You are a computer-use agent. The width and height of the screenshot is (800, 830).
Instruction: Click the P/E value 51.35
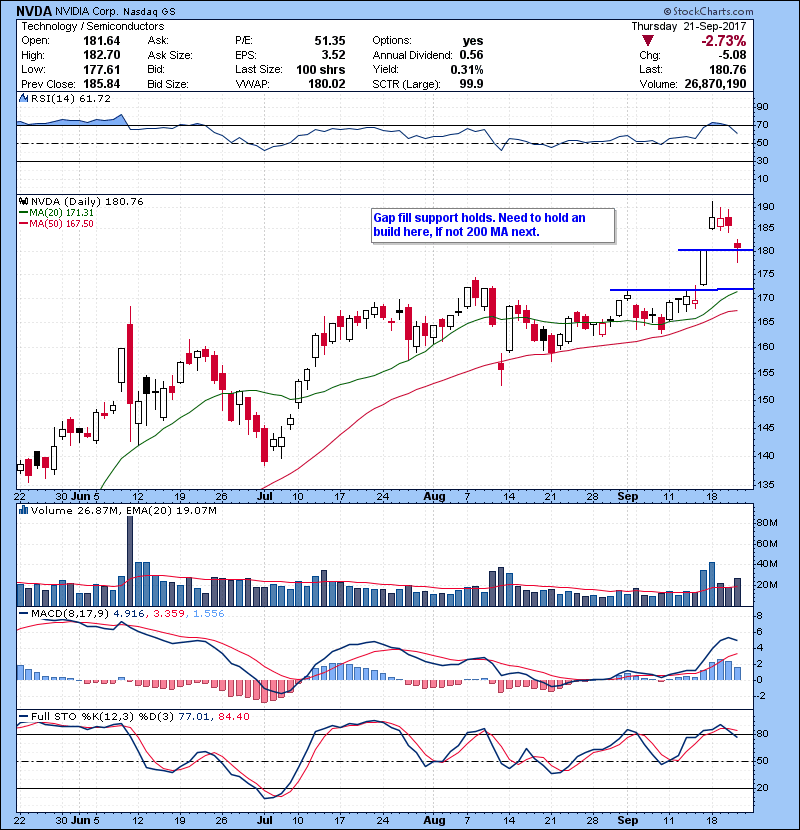(330, 41)
